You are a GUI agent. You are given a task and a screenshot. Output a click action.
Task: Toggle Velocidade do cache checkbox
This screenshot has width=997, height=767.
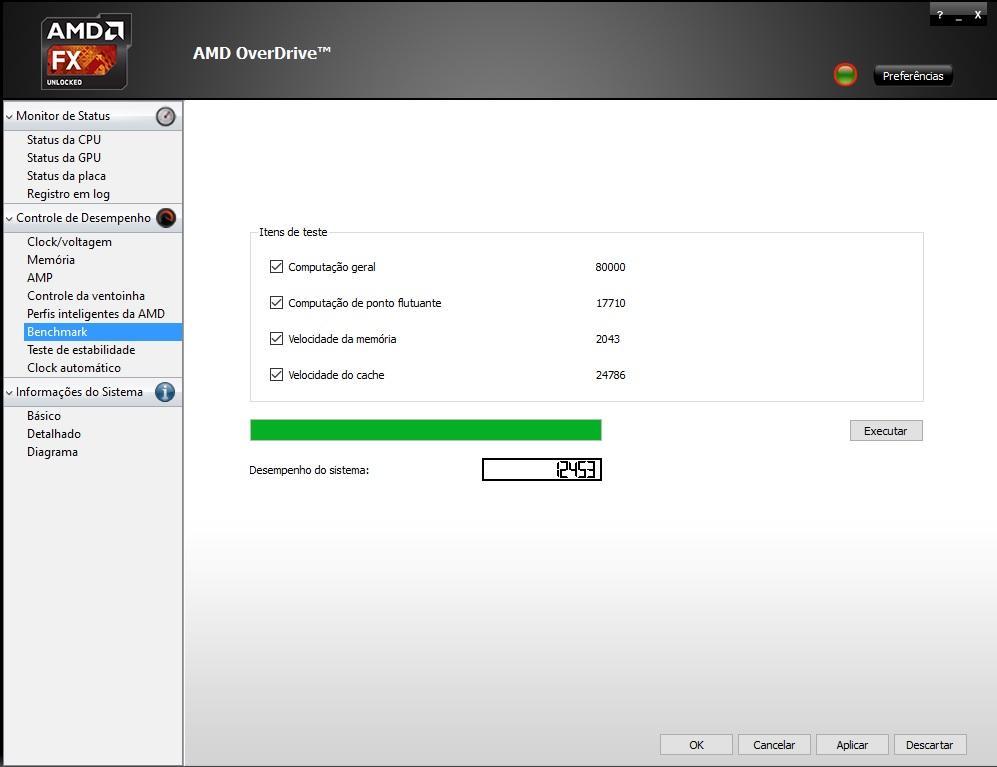point(276,375)
